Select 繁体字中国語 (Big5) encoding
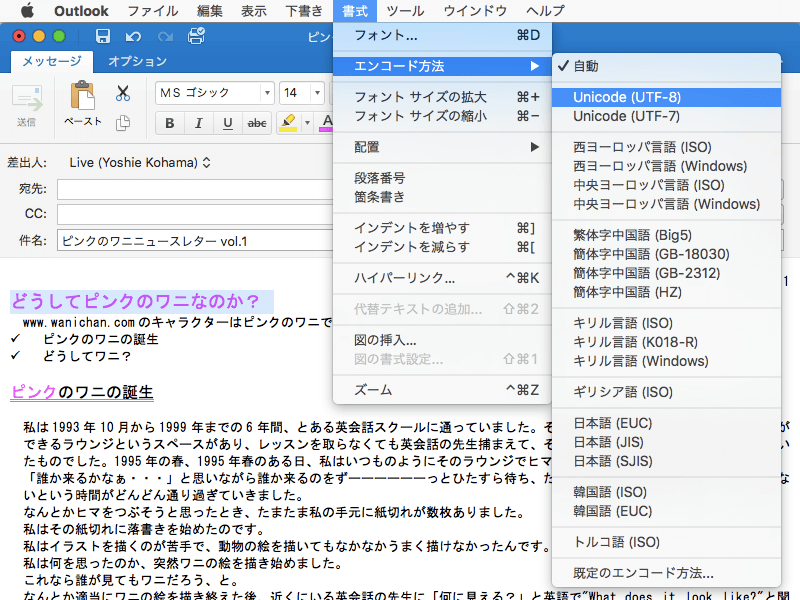This screenshot has height=600, width=800. pyautogui.click(x=666, y=235)
